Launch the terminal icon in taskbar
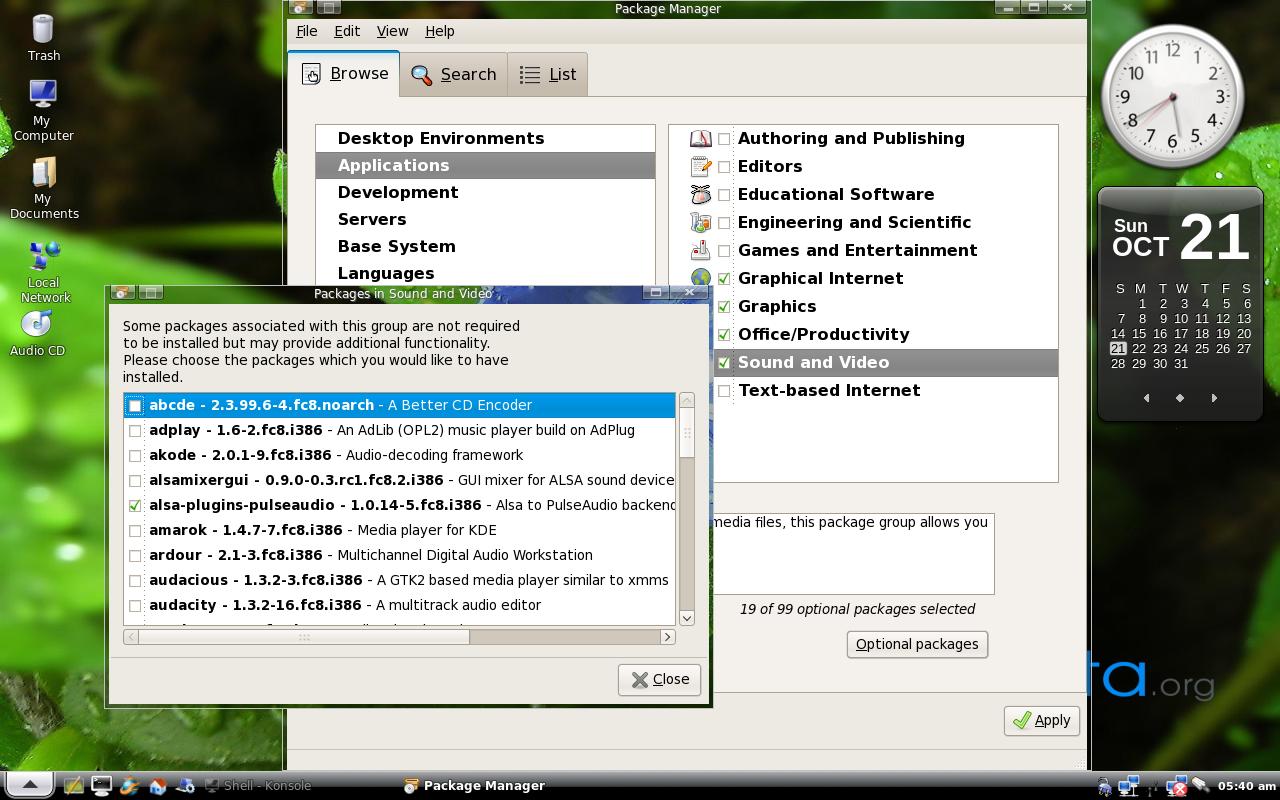 (x=101, y=786)
